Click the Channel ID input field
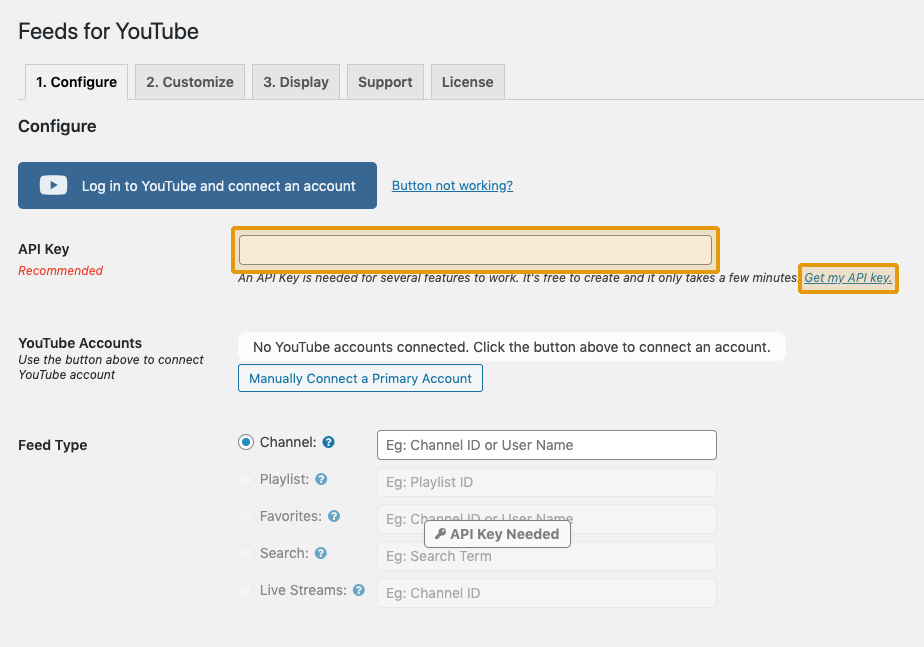This screenshot has height=647, width=924. tap(546, 444)
